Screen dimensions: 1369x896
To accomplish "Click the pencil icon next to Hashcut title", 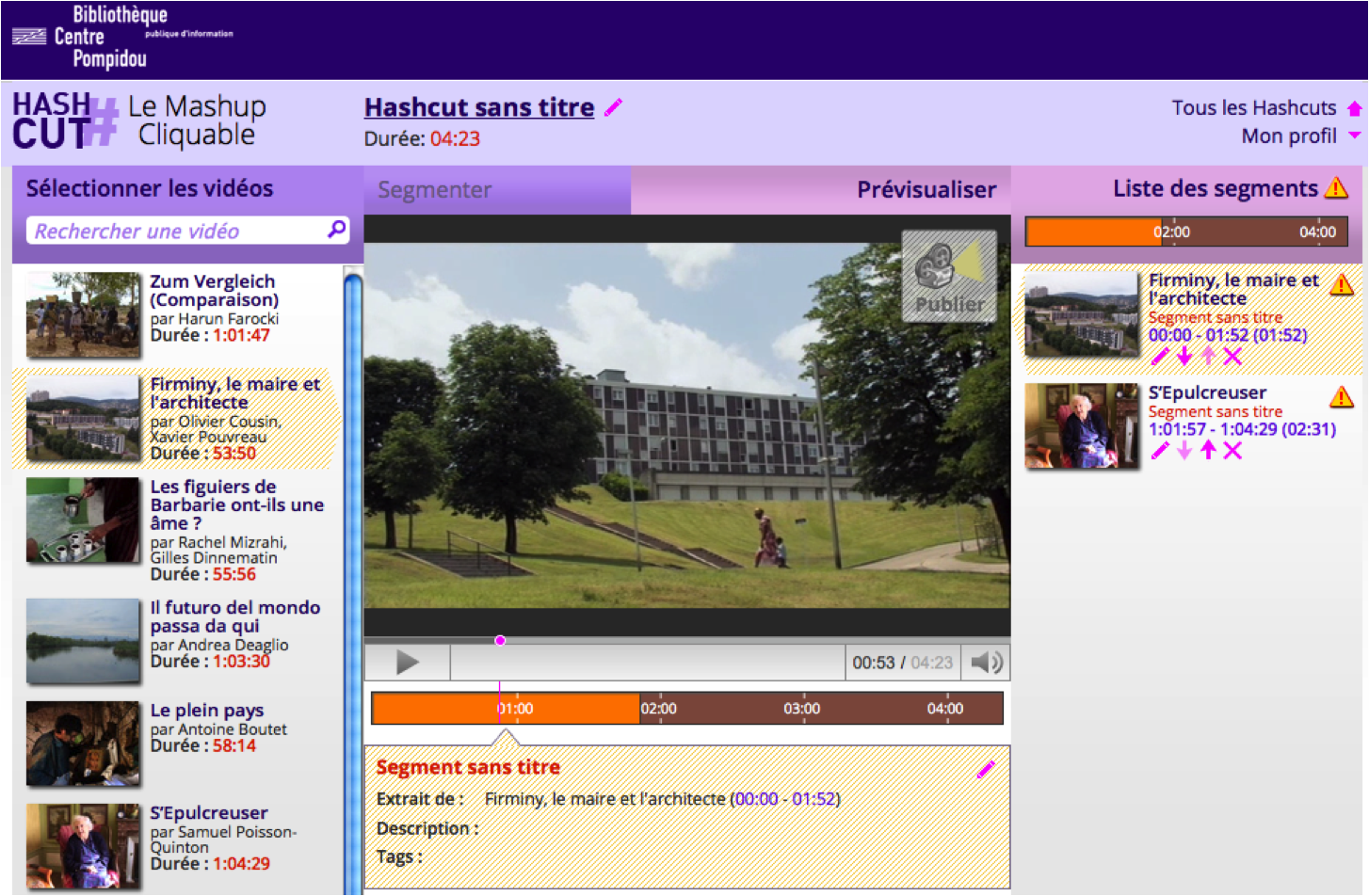I will (x=613, y=107).
